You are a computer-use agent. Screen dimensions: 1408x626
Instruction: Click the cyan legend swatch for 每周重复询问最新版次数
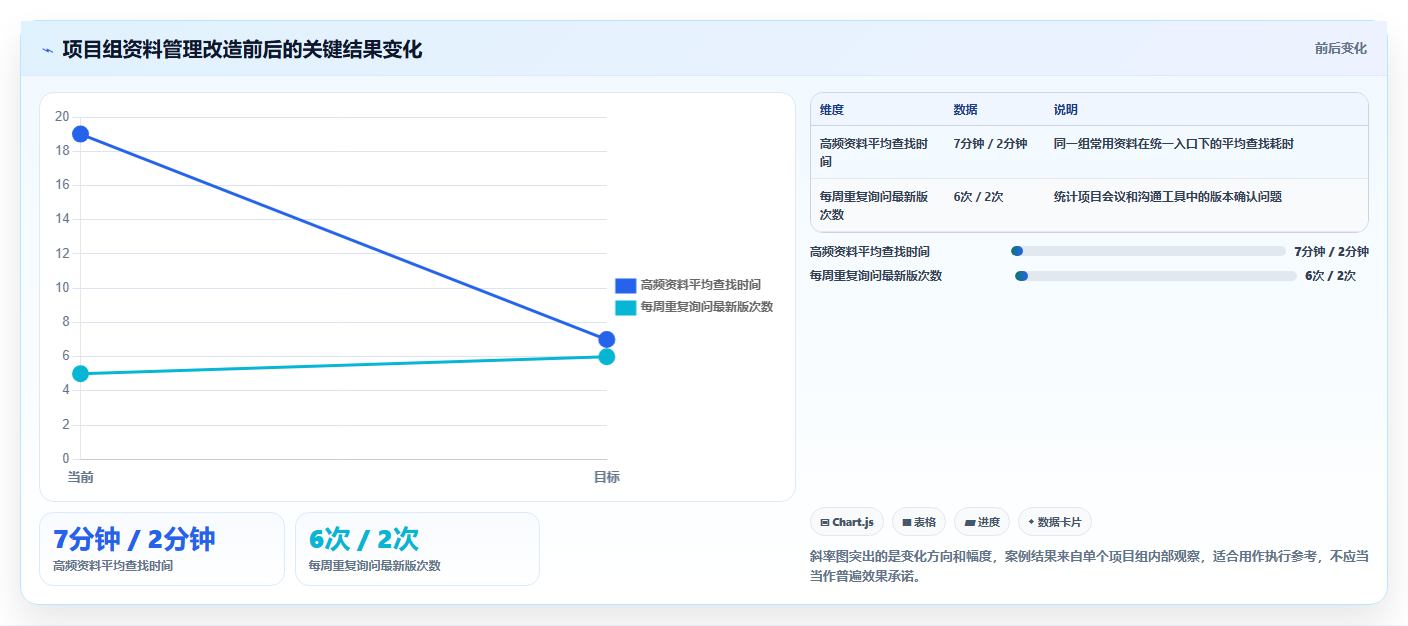[626, 307]
